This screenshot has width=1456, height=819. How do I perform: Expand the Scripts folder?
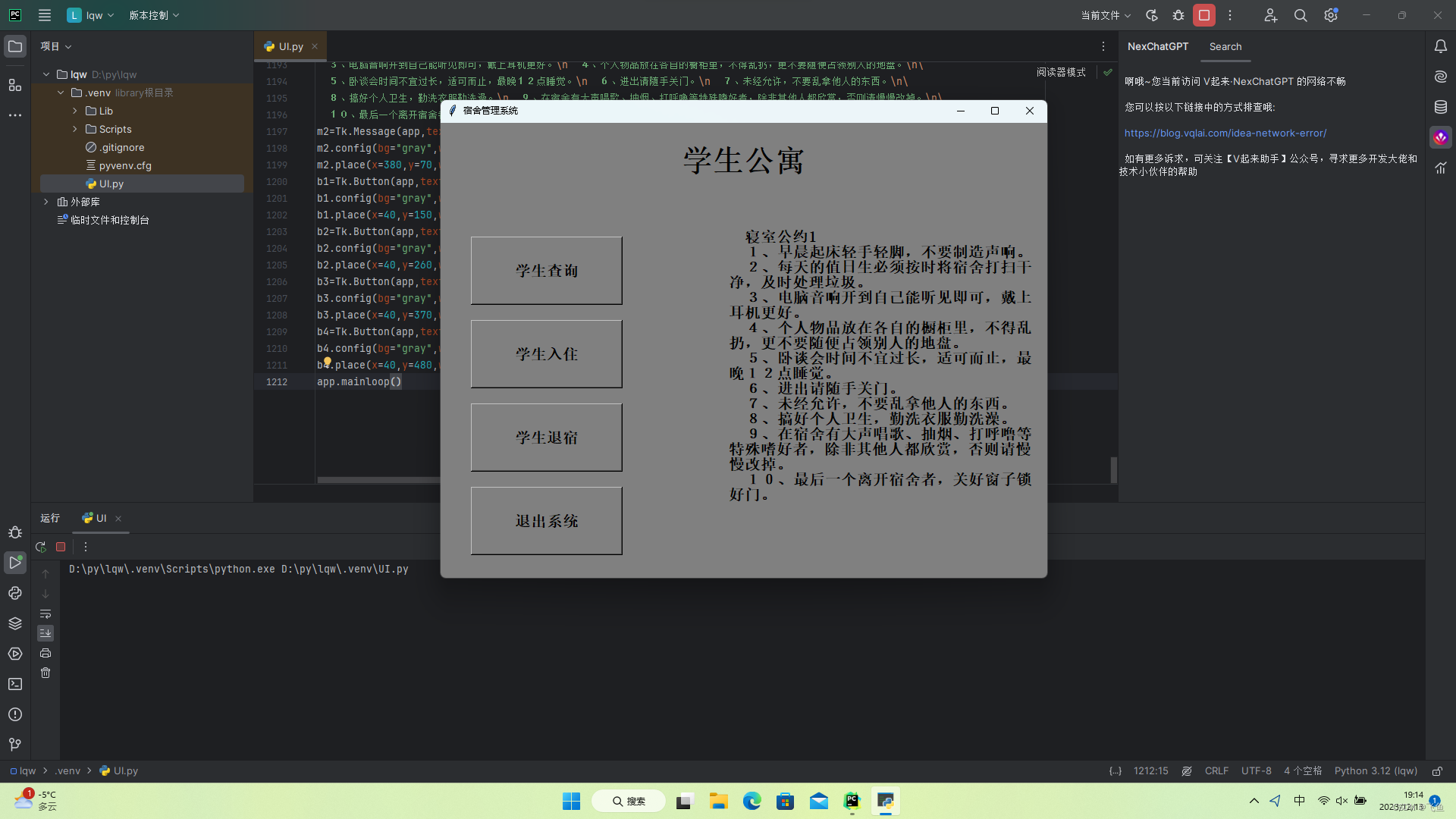click(x=75, y=129)
